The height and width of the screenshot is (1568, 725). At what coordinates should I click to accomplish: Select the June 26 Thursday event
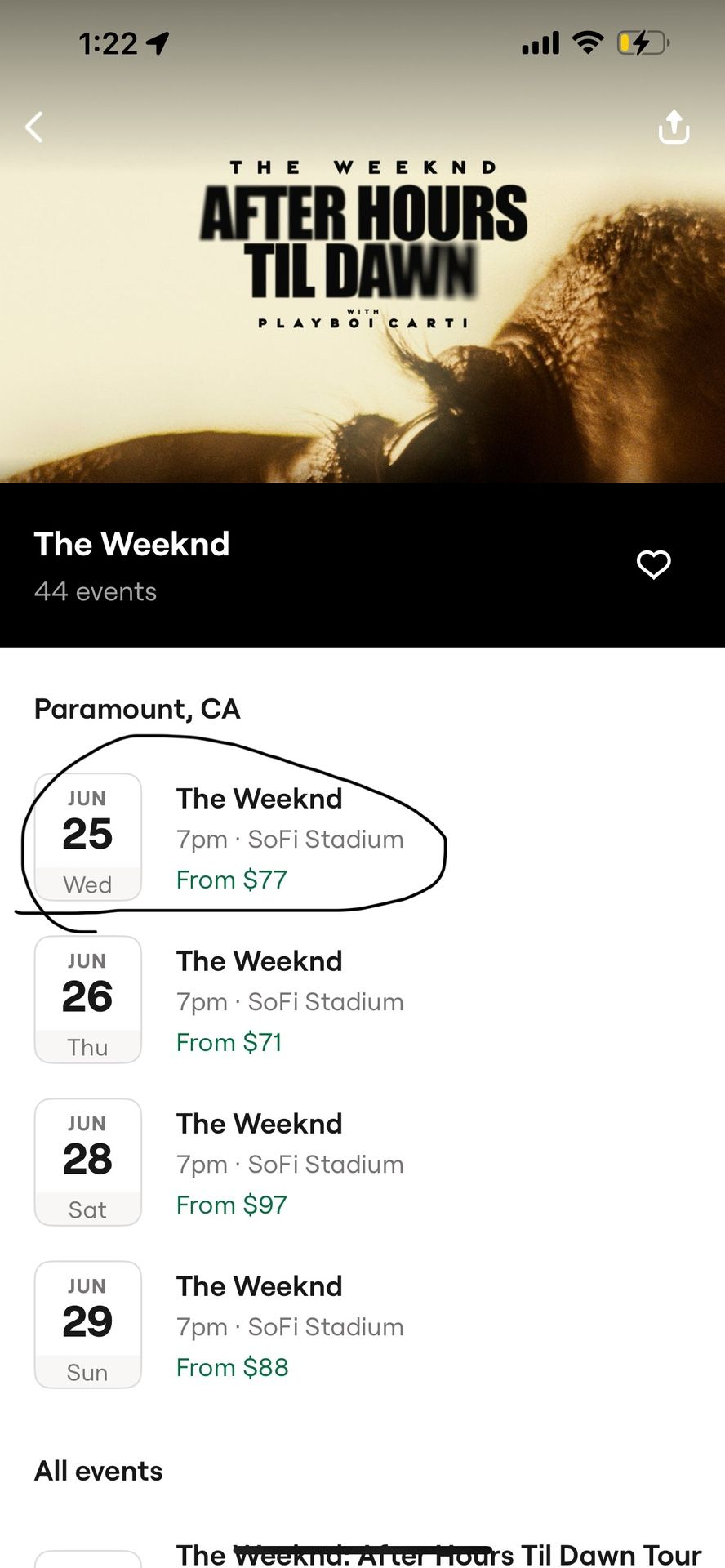pos(245,1000)
